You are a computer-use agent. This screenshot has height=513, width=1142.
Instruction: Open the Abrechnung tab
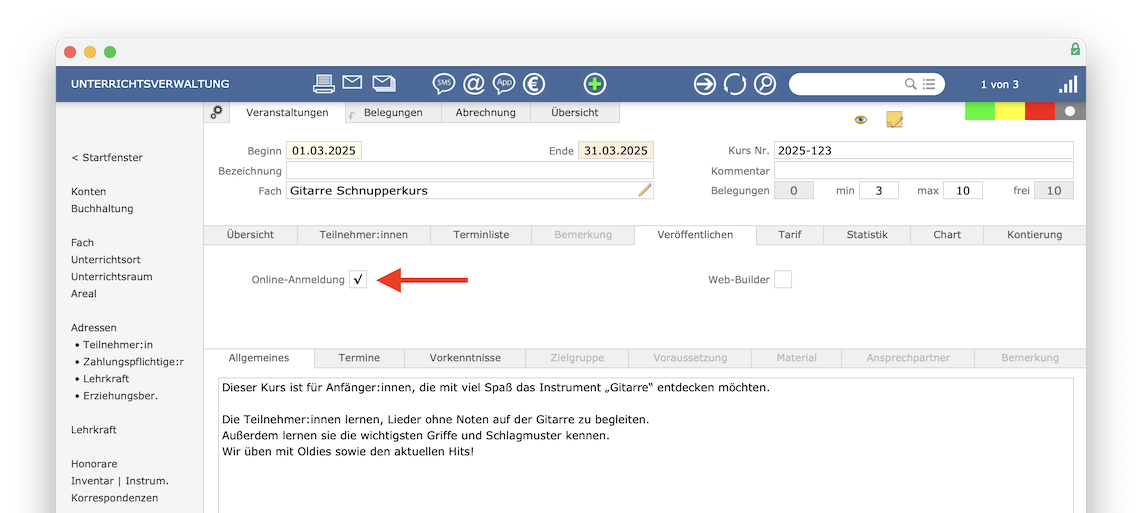(x=486, y=112)
